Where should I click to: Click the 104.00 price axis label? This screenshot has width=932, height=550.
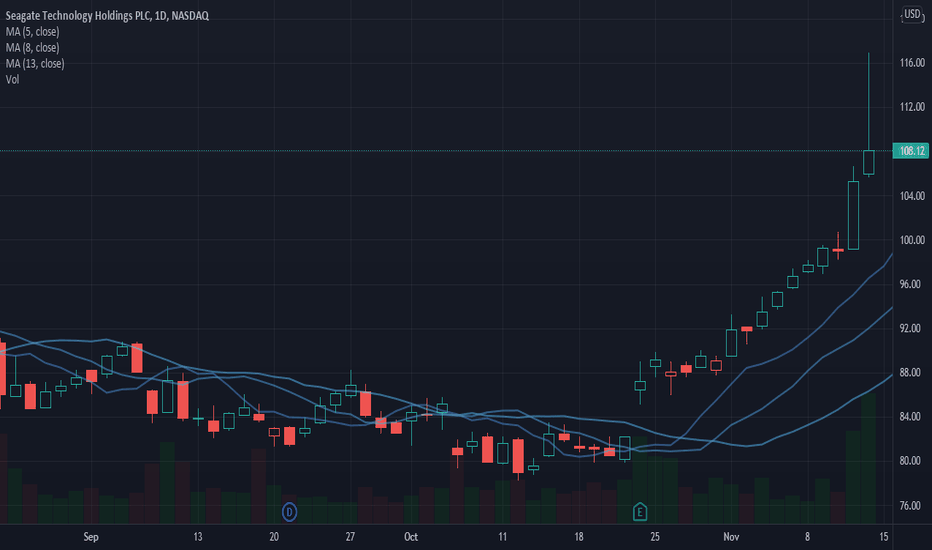tap(912, 196)
